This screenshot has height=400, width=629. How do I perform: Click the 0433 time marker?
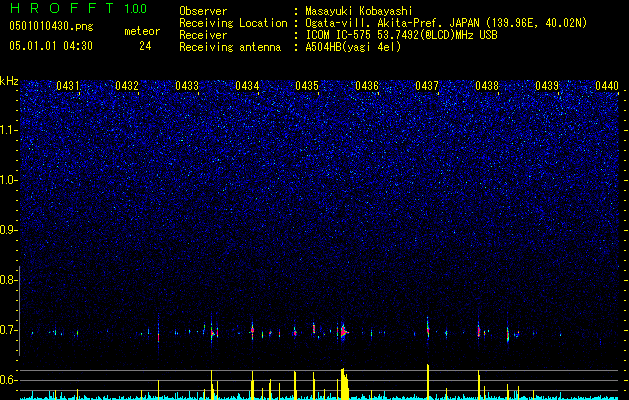click(x=187, y=86)
